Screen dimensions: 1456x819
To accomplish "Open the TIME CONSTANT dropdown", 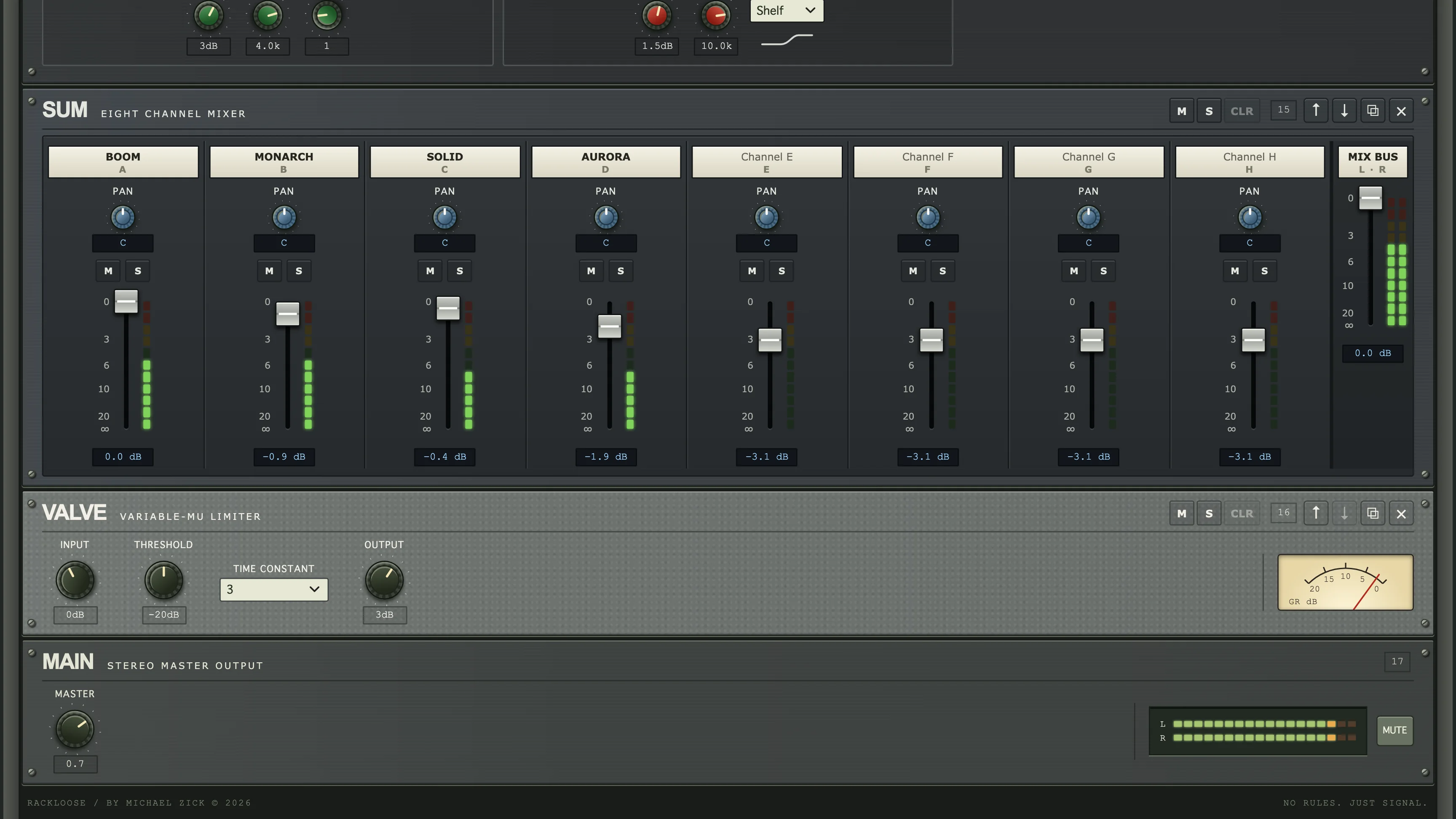I will [273, 589].
